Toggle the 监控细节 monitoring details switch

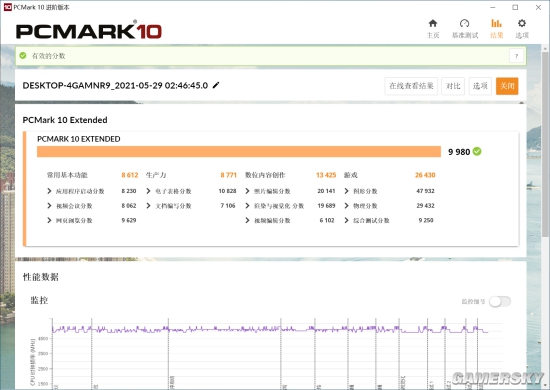tap(500, 301)
